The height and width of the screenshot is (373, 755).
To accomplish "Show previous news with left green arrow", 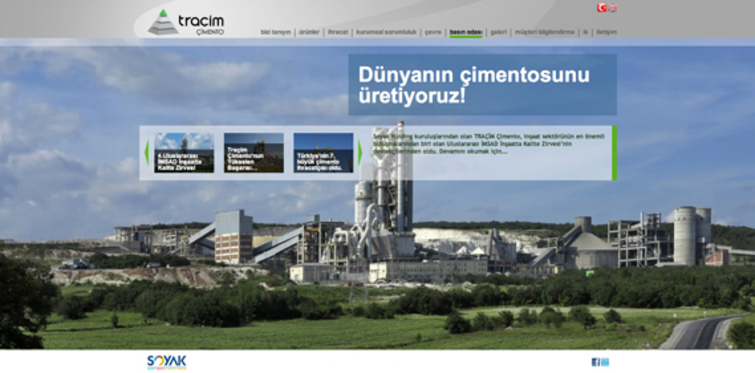I will [147, 153].
